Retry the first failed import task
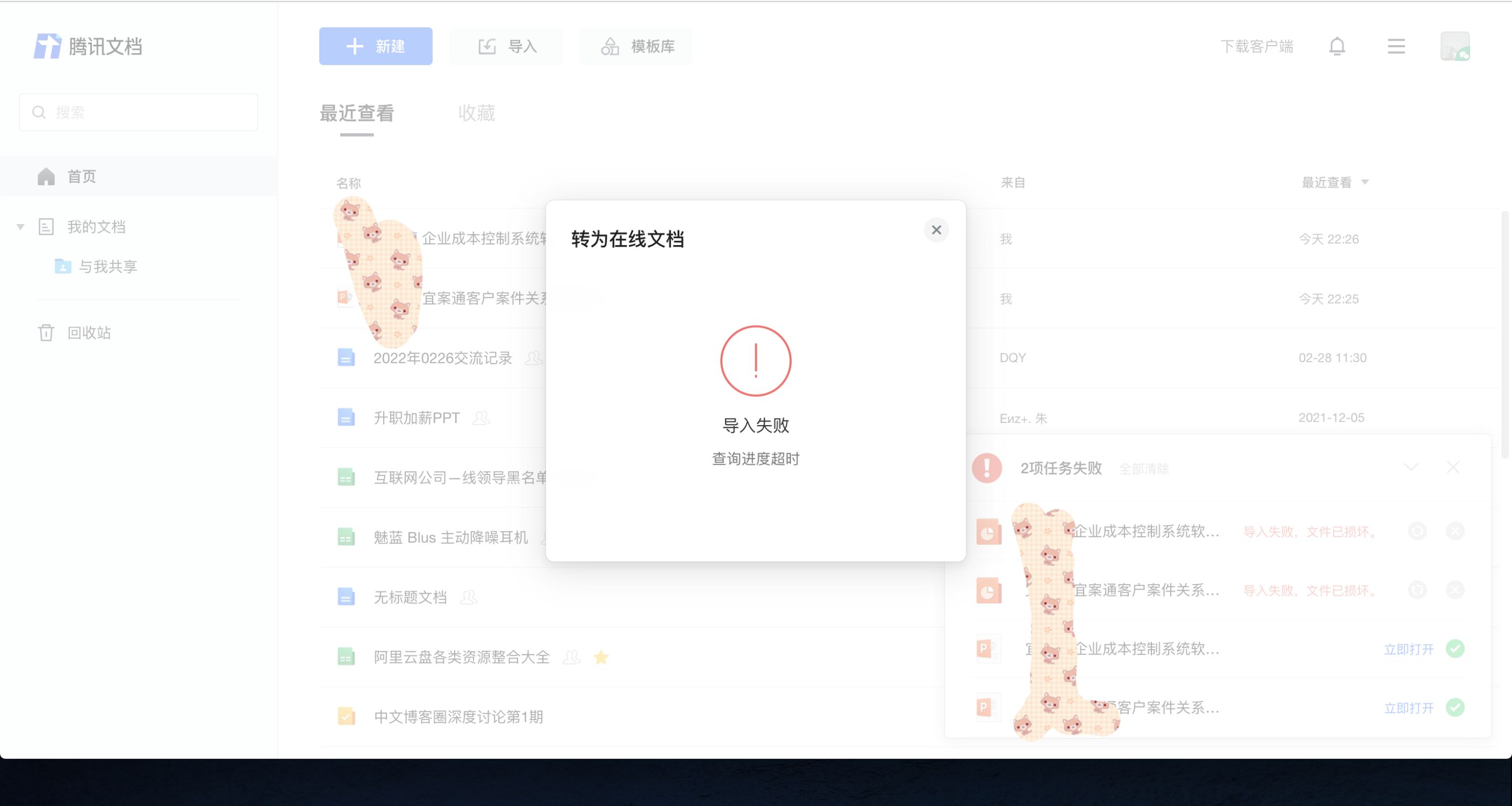The height and width of the screenshot is (806, 1512). pyautogui.click(x=1417, y=531)
